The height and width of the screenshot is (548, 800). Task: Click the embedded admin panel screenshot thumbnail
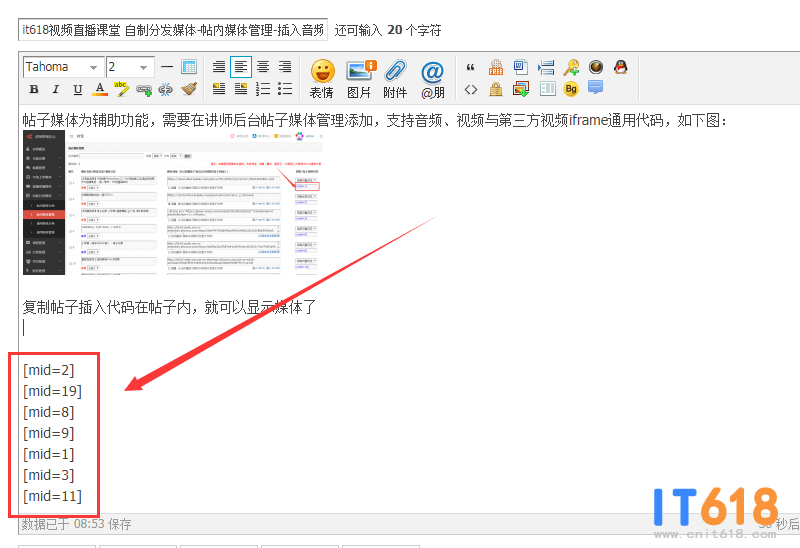(x=173, y=205)
